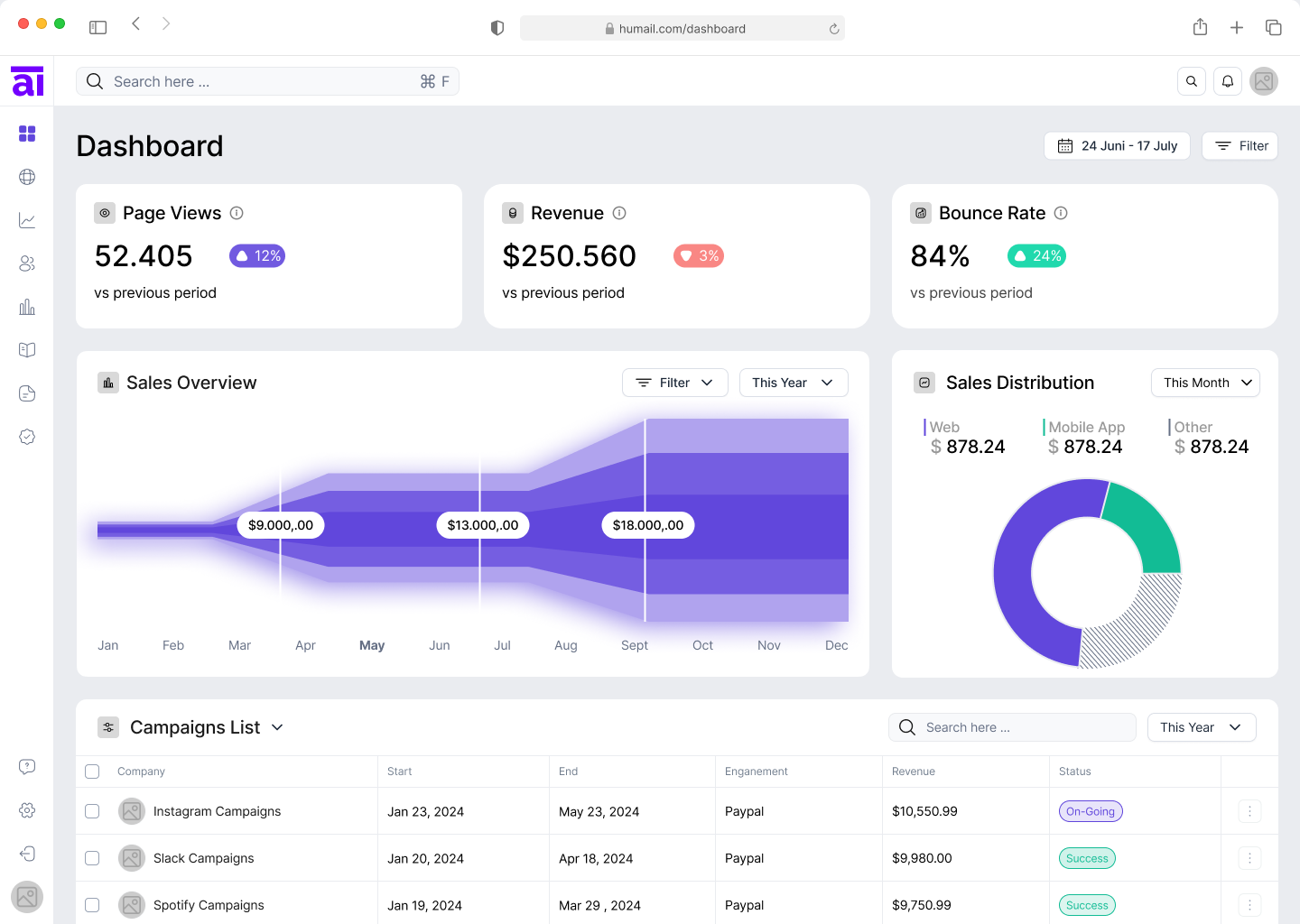Open the globe icon in sidebar
Screen dimensions: 1300x924
click(x=27, y=177)
